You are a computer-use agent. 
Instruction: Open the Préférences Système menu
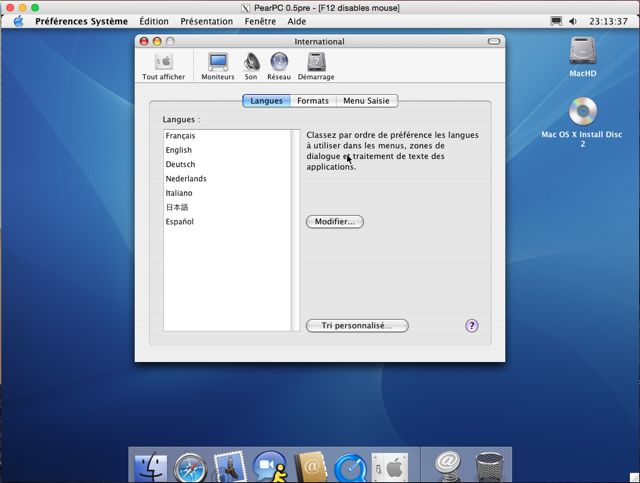click(x=81, y=21)
